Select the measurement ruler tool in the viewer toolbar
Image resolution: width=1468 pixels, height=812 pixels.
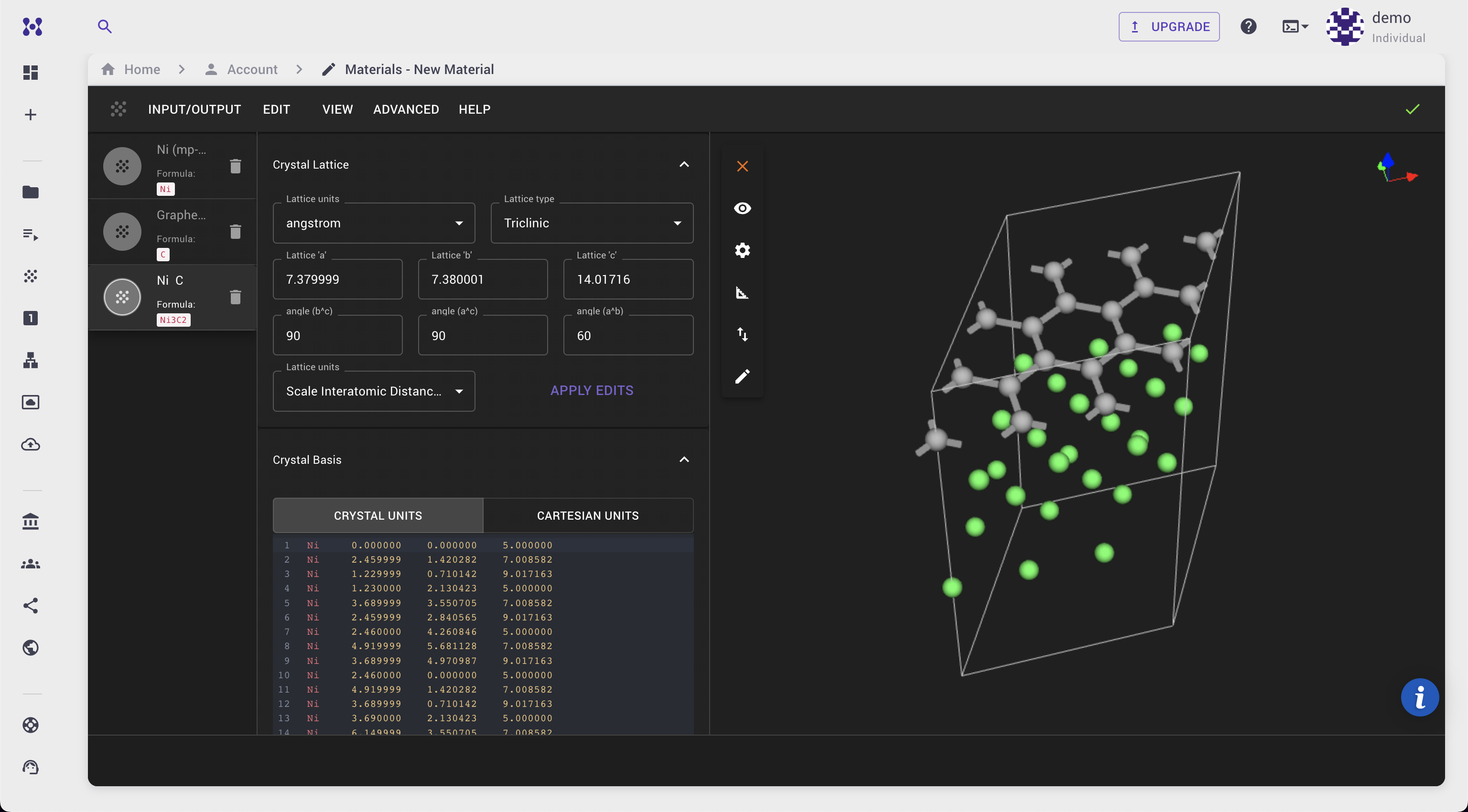[x=742, y=292]
